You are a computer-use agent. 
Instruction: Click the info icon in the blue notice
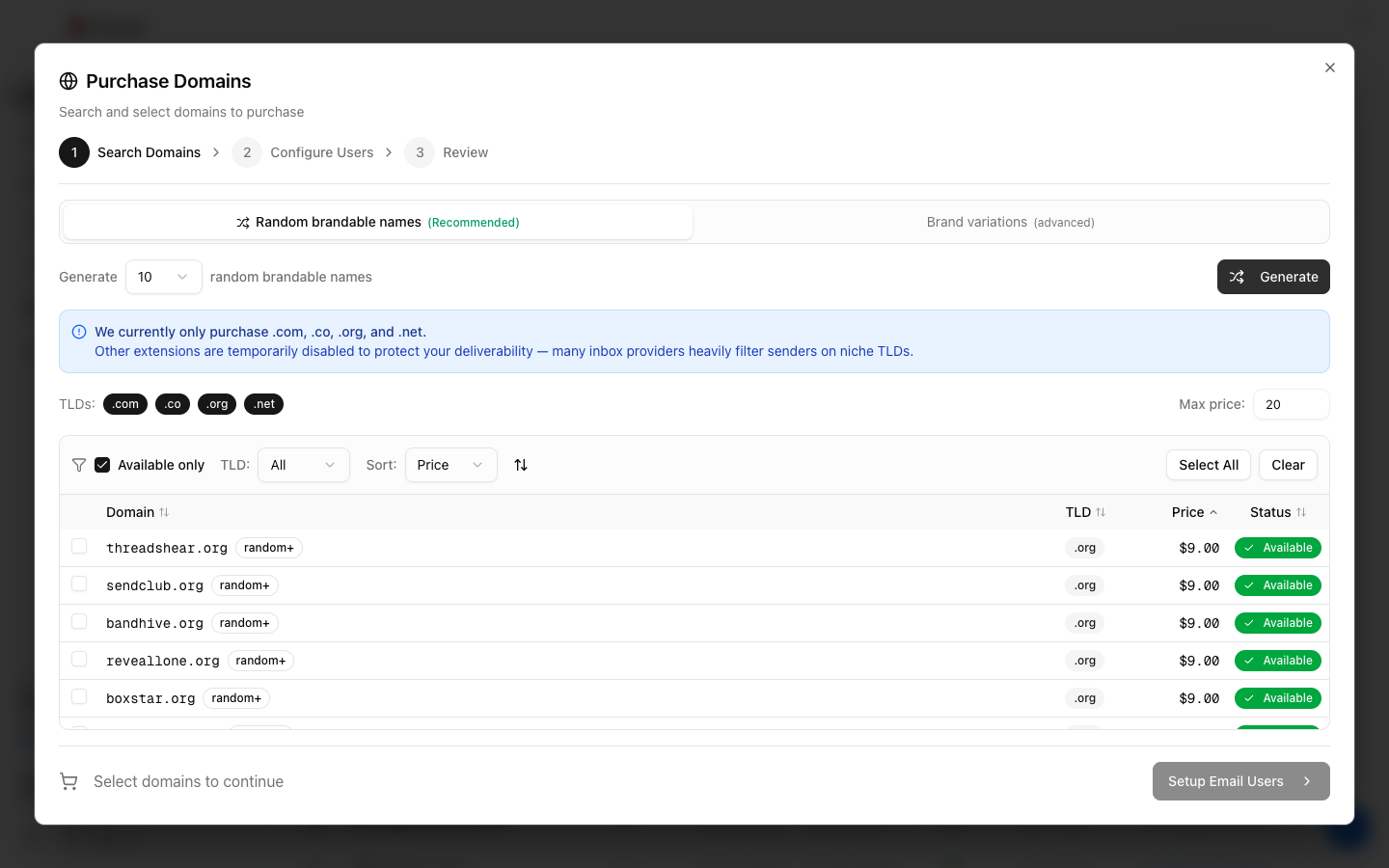pyautogui.click(x=79, y=332)
